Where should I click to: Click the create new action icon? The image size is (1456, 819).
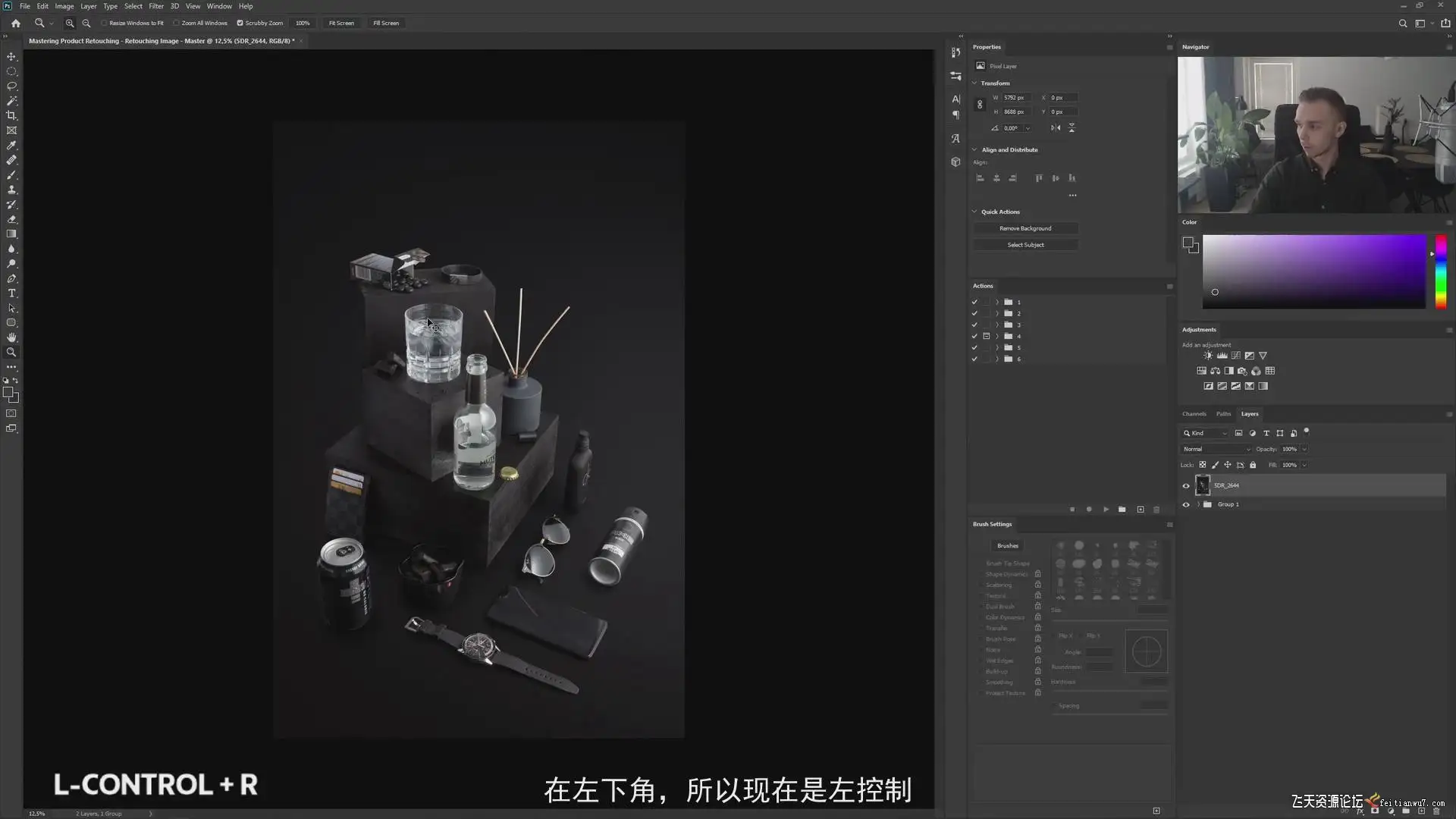tap(1141, 510)
